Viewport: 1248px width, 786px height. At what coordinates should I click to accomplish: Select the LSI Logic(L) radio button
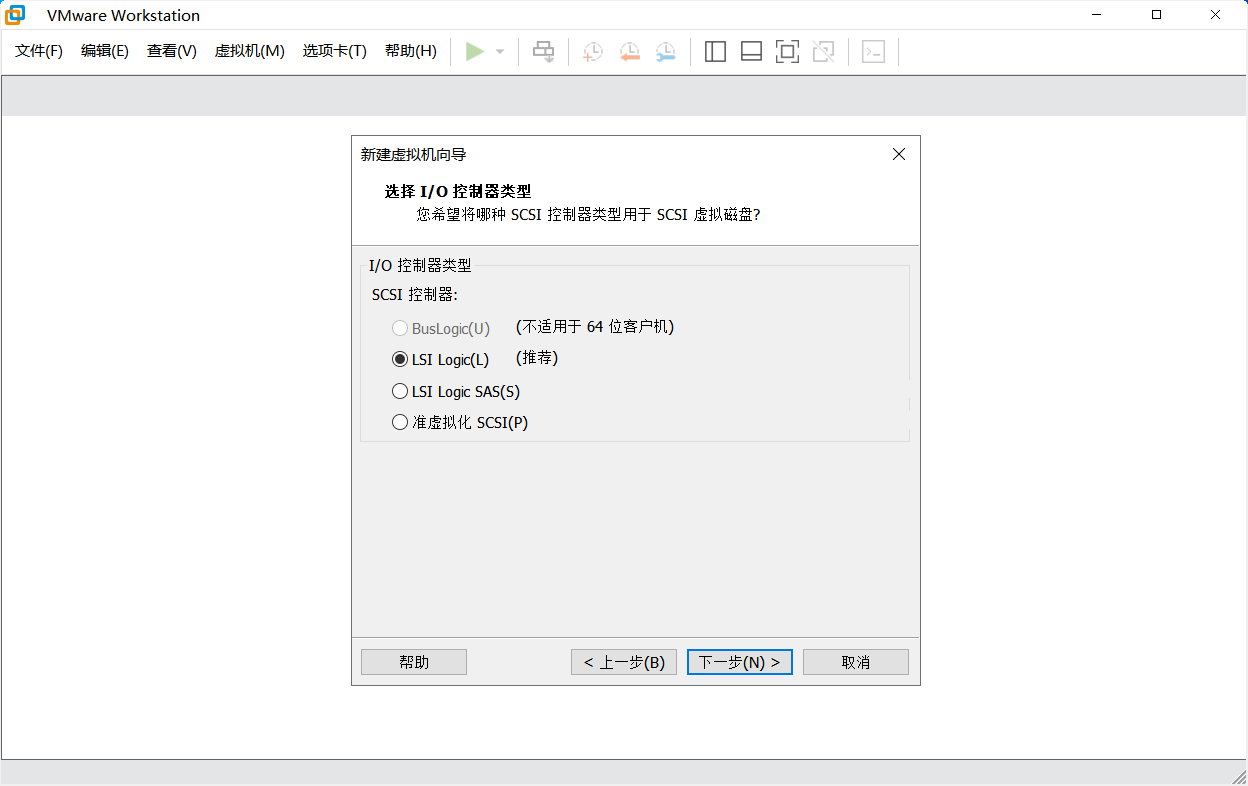pos(400,359)
